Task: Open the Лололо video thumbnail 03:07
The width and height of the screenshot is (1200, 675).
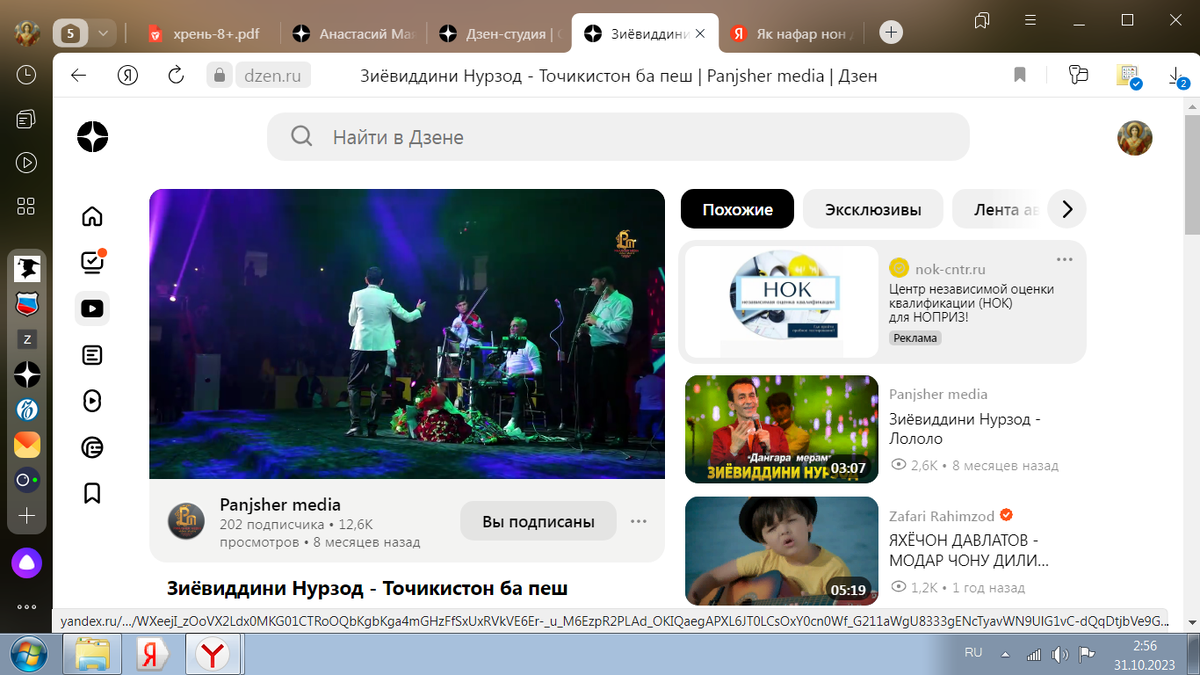Action: [782, 429]
